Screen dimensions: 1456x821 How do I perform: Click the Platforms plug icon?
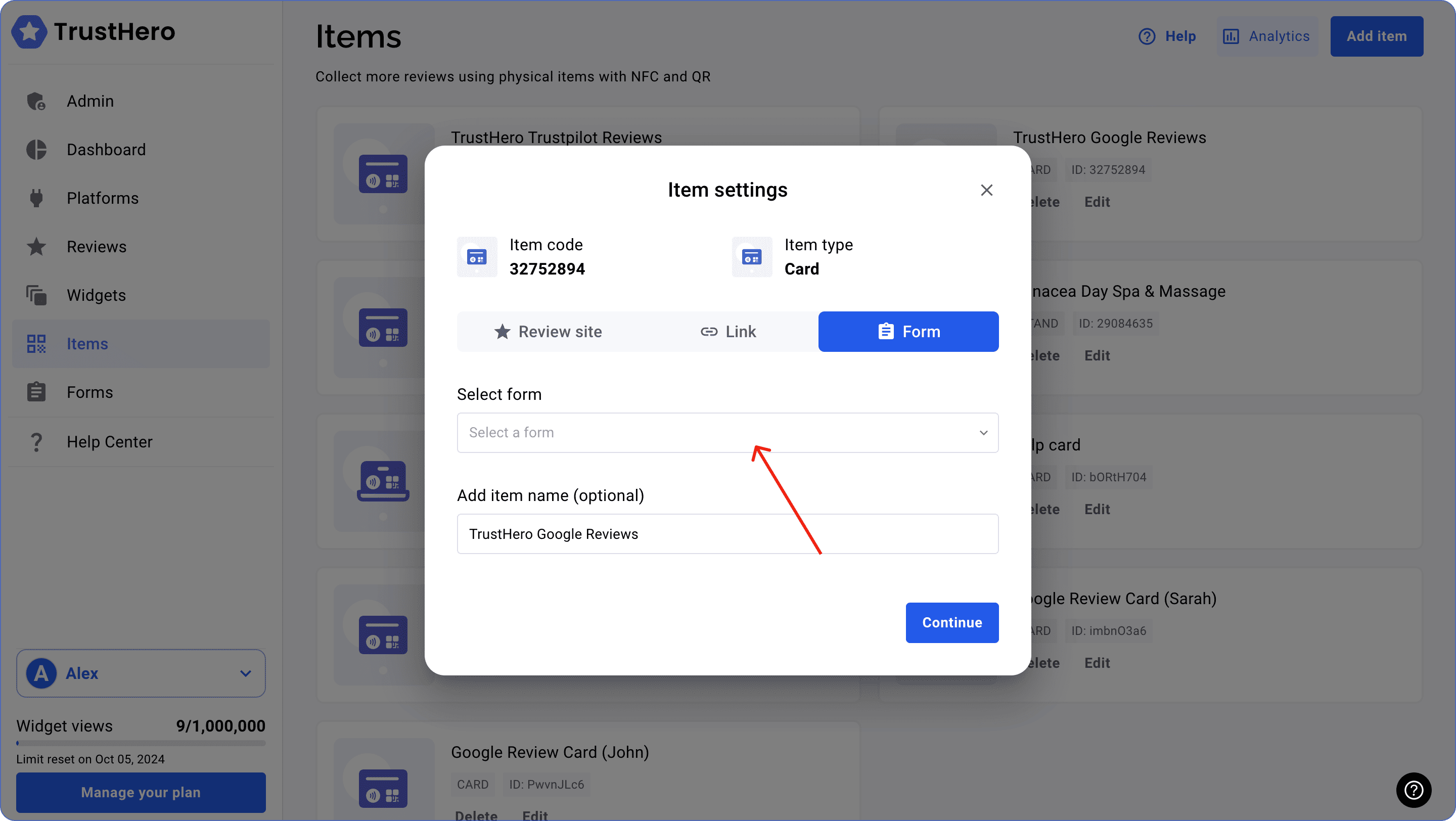36,198
